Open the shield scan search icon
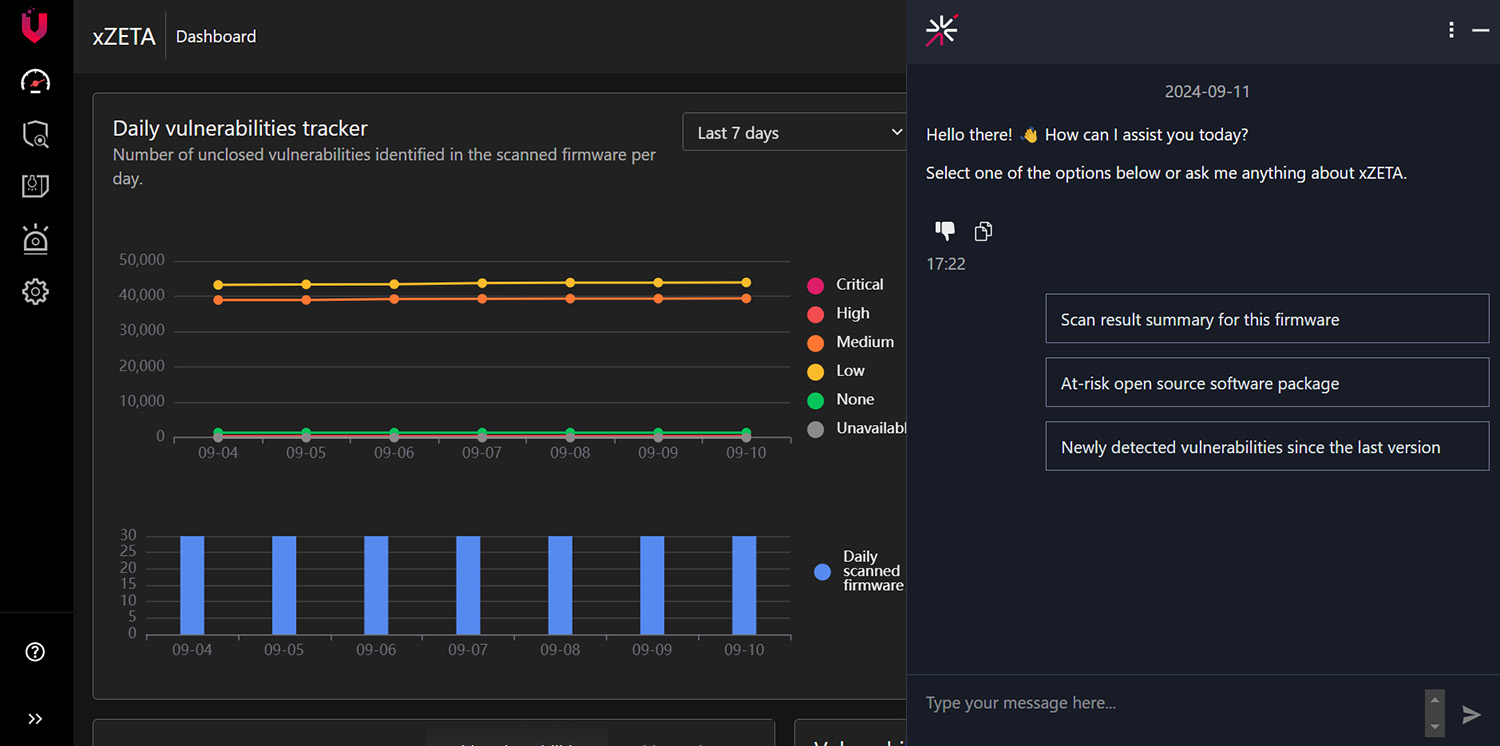The height and width of the screenshot is (746, 1500). [35, 134]
